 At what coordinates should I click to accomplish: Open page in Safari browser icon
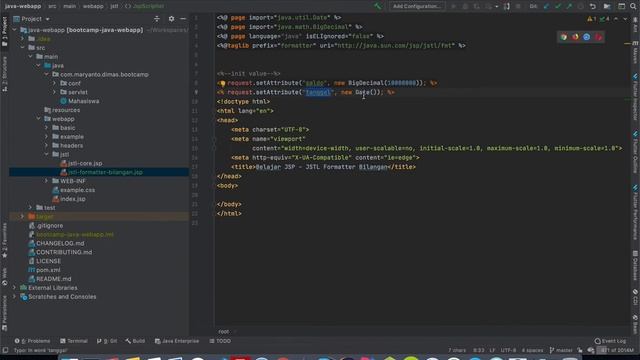coord(587,37)
